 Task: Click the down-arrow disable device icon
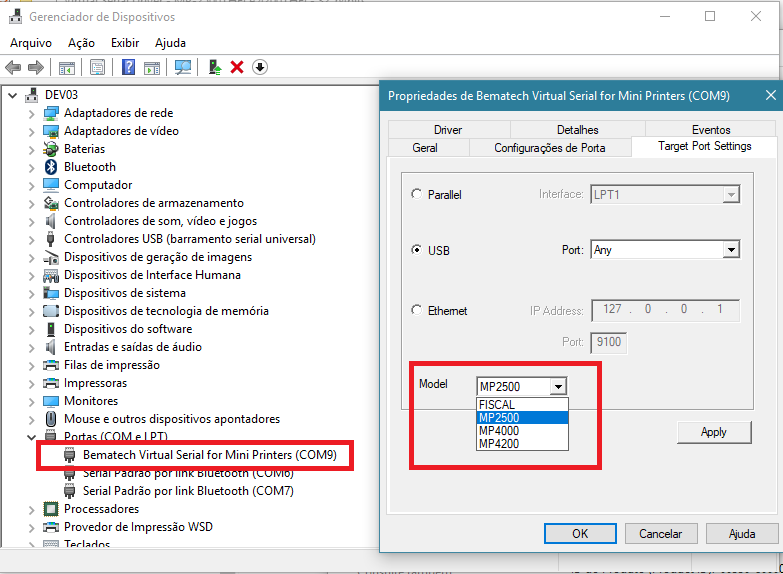260,67
